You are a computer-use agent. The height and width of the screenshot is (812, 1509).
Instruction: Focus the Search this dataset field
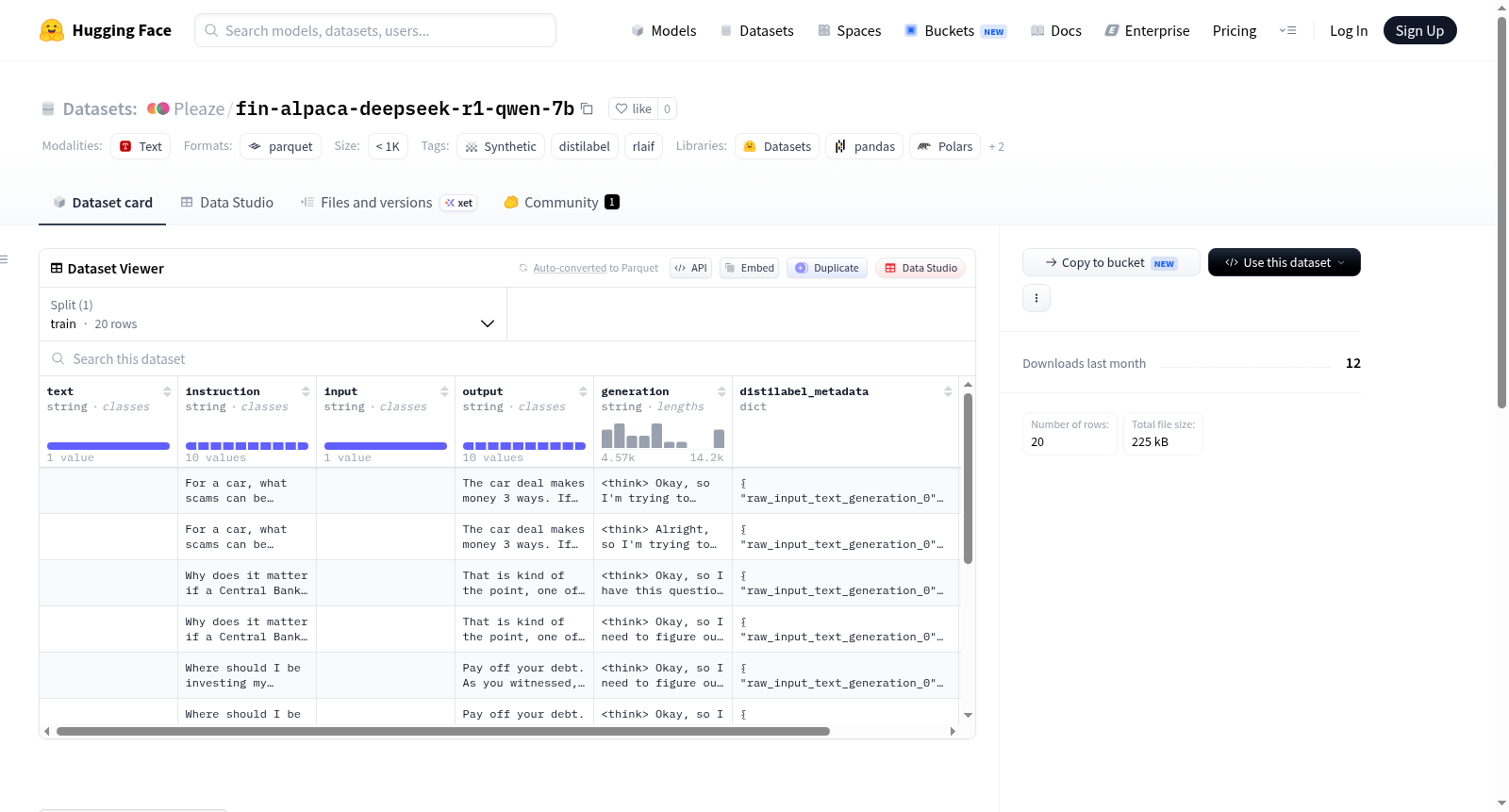click(x=507, y=358)
